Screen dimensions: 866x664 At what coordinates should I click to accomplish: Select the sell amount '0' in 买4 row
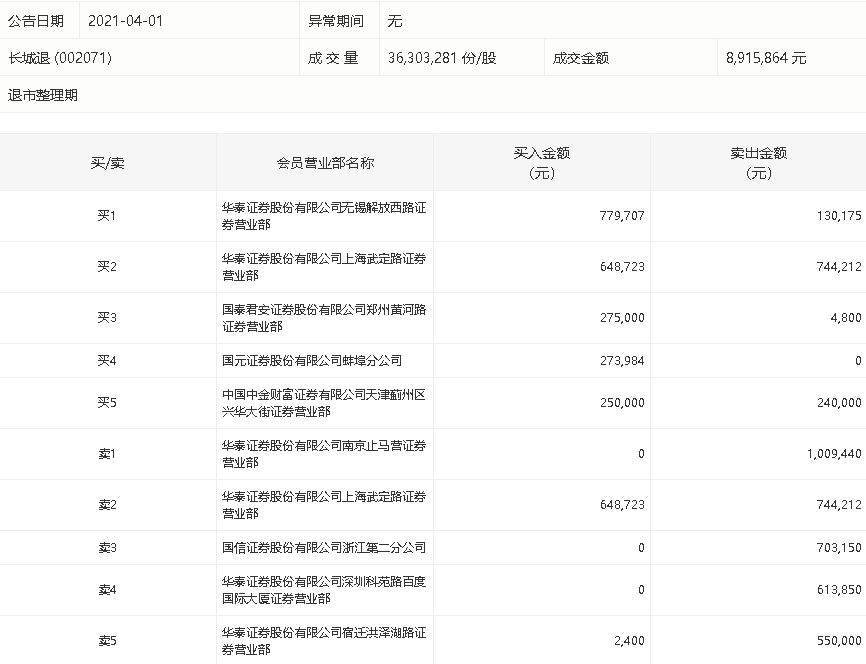pyautogui.click(x=858, y=361)
